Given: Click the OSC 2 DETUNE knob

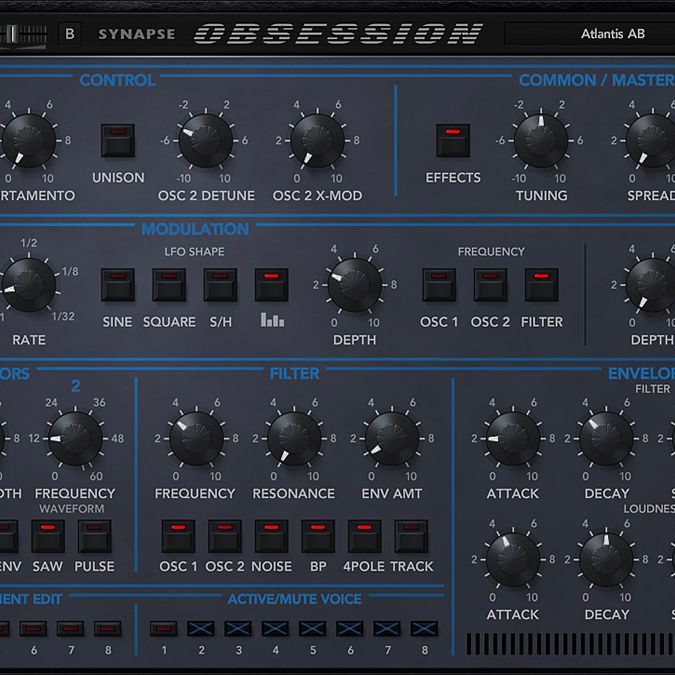Looking at the screenshot, I should (205, 140).
